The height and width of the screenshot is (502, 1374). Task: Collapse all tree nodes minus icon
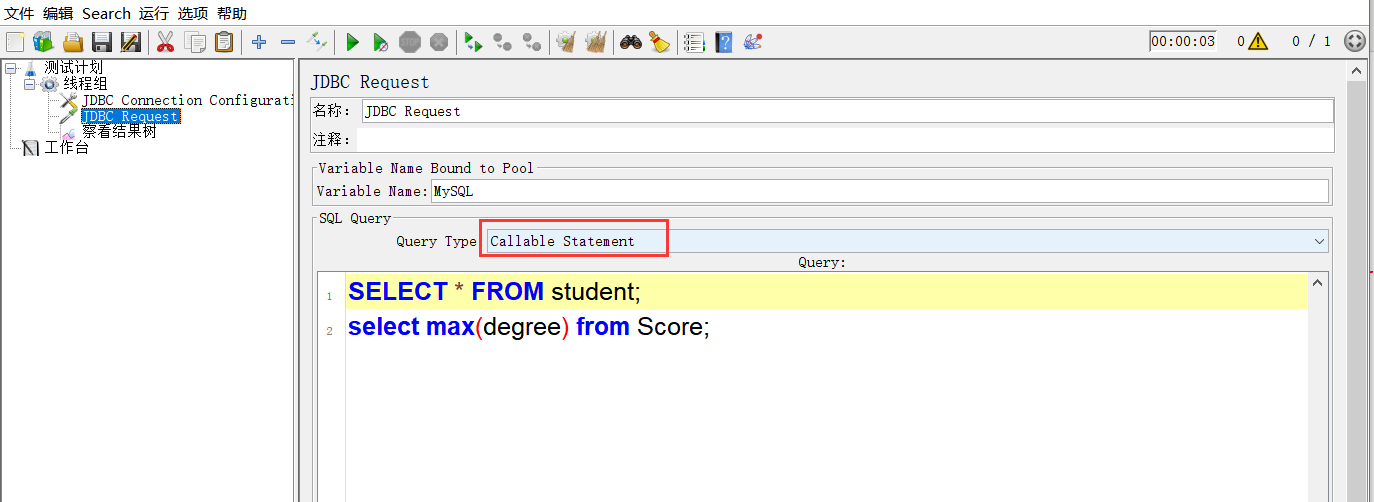pyautogui.click(x=288, y=42)
